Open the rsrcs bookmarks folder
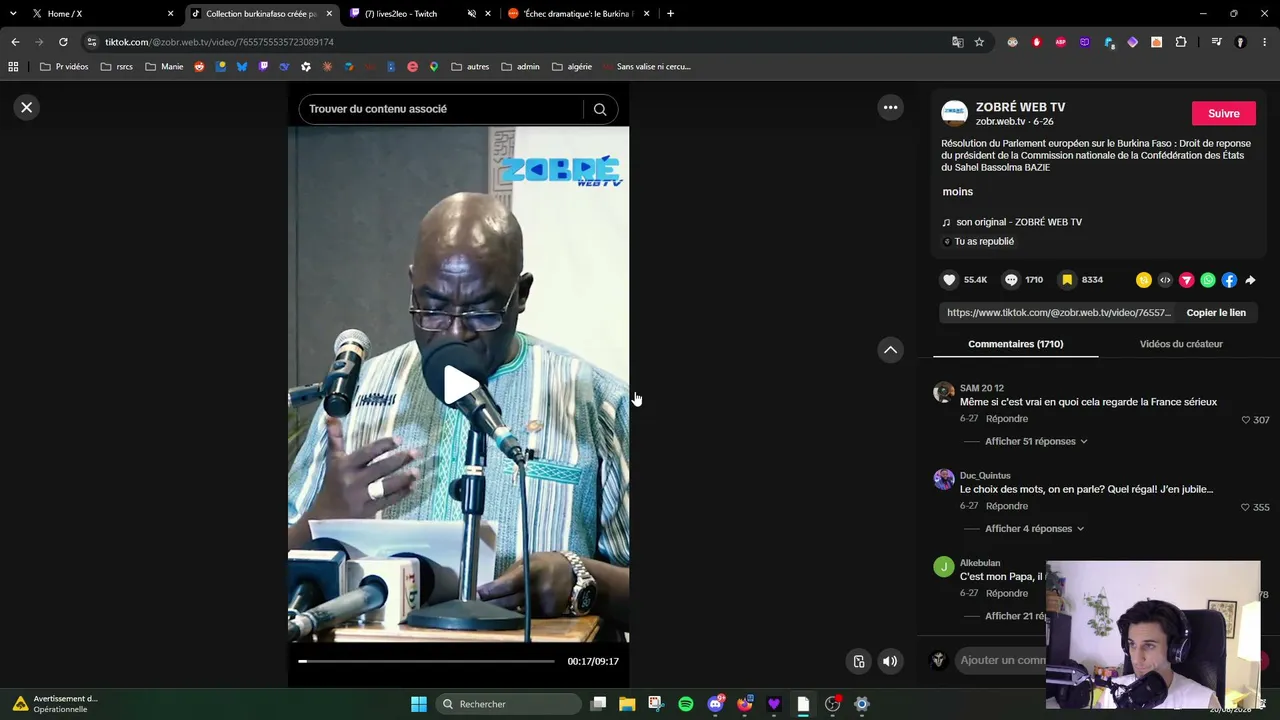 pyautogui.click(x=117, y=67)
